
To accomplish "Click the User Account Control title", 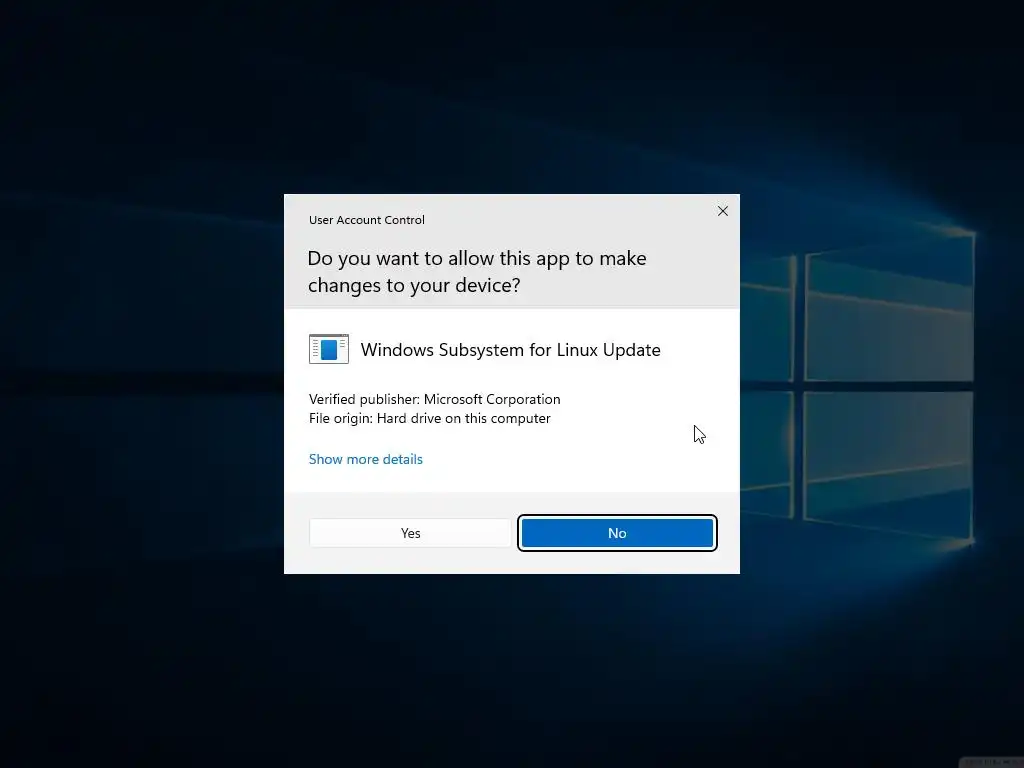I will tap(366, 220).
